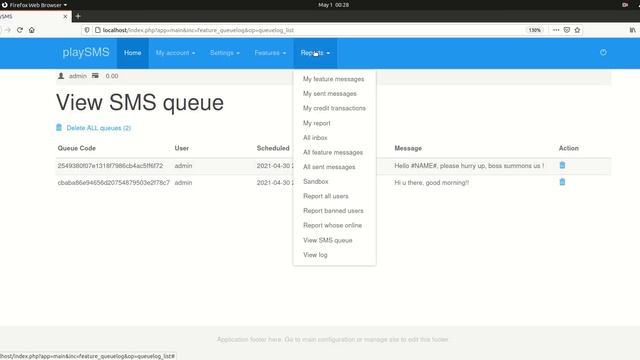This screenshot has width=640, height=360.
Task: Click Delete ALL queues (2) link
Action: coord(98,128)
